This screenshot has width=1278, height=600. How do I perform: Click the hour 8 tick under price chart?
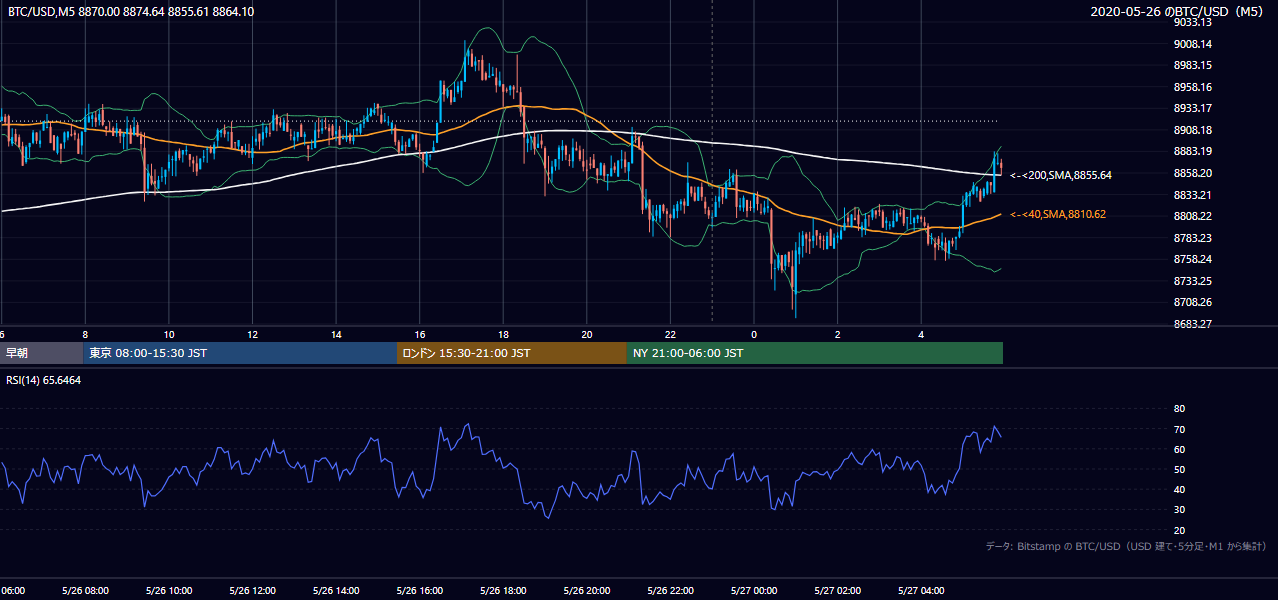pos(85,334)
